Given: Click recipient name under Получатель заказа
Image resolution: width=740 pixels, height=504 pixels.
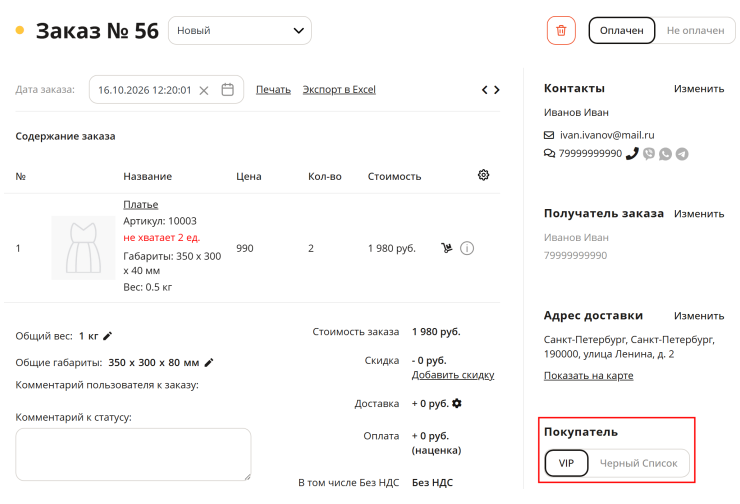Looking at the screenshot, I should pyautogui.click(x=576, y=238).
